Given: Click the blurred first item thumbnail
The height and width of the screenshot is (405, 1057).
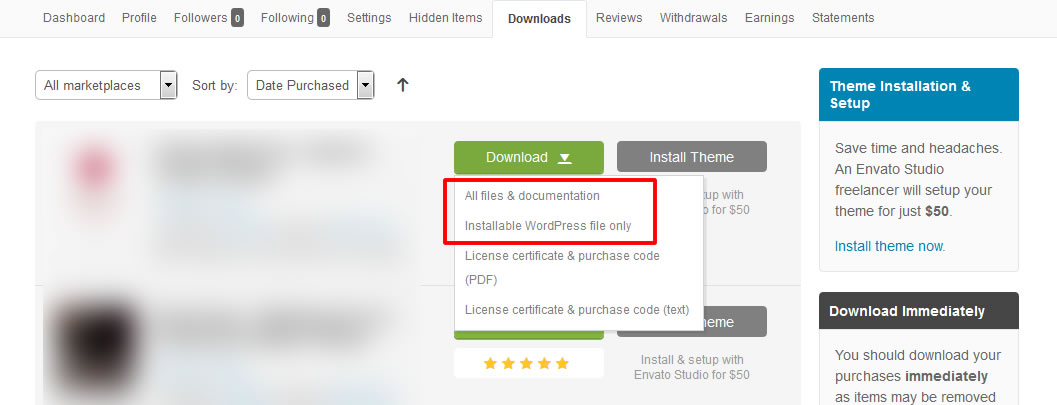Looking at the screenshot, I should click(x=94, y=172).
